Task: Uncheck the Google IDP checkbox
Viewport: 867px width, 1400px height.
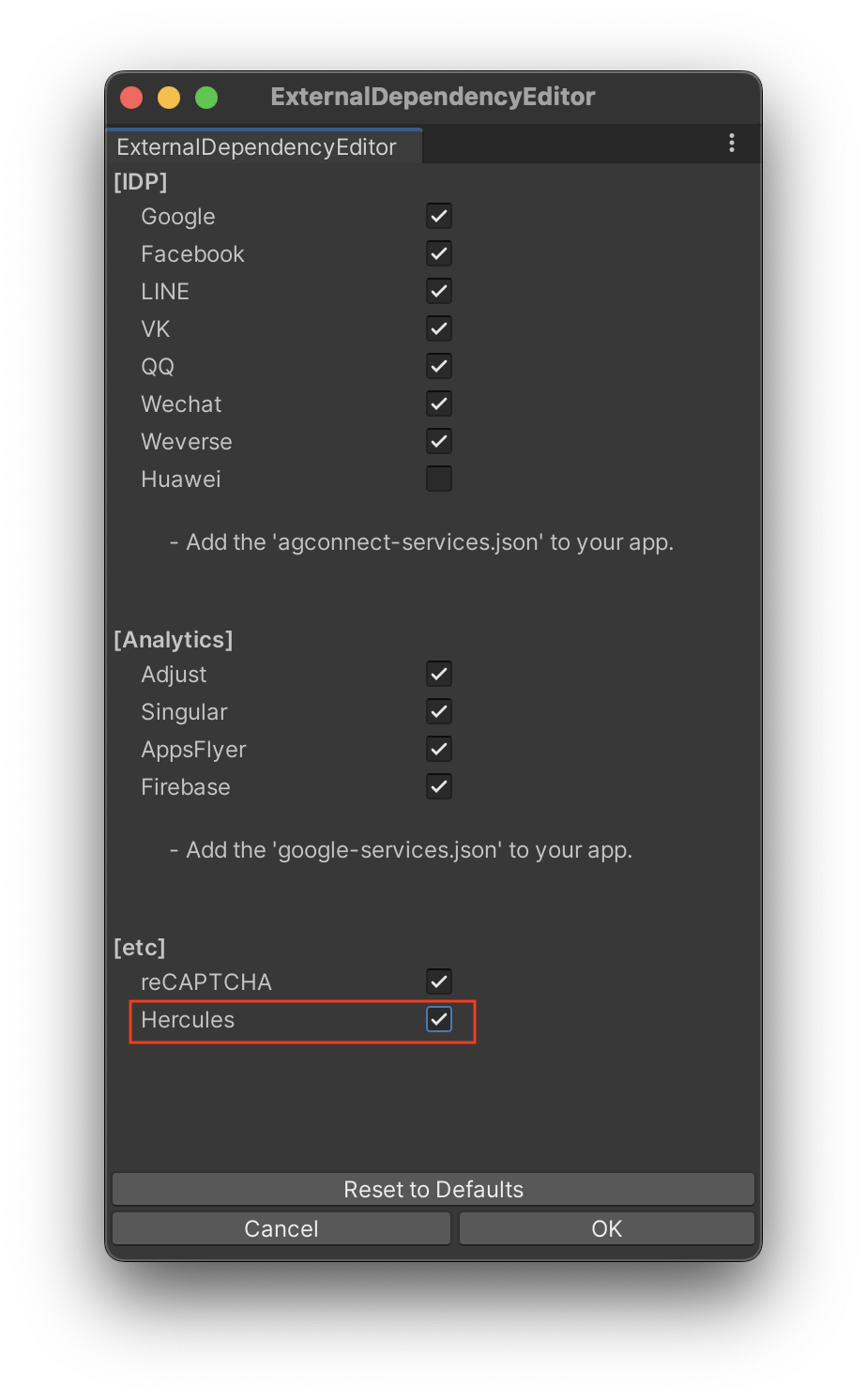Action: coord(439,216)
